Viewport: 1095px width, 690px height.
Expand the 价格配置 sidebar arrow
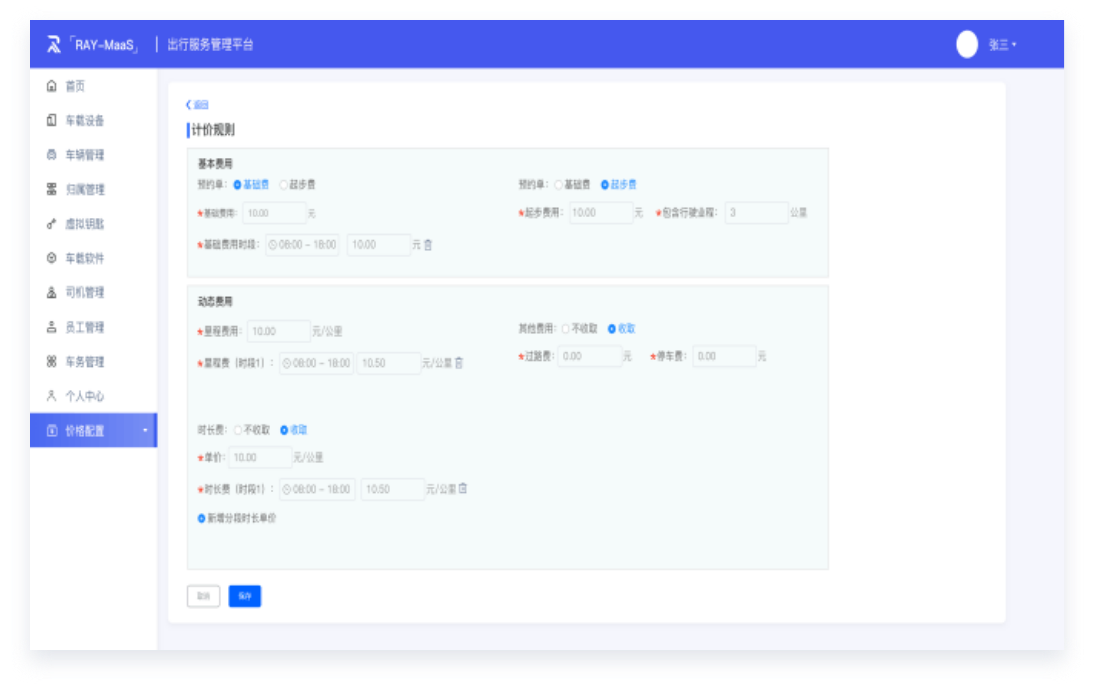(145, 431)
